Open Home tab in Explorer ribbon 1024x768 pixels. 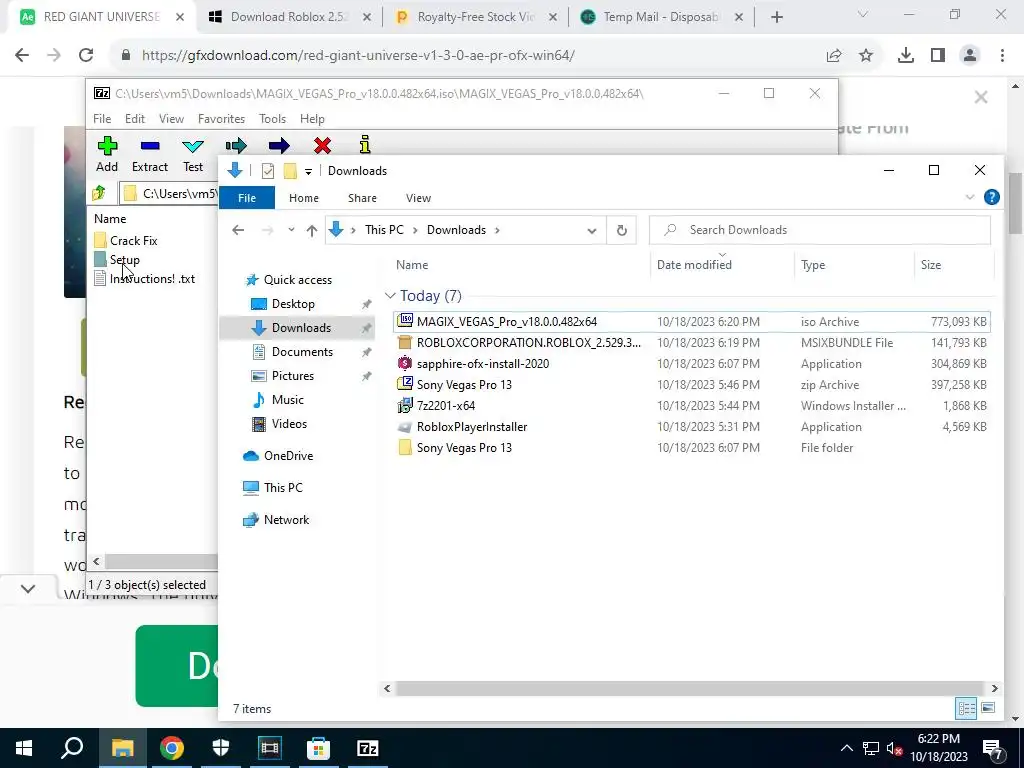[x=304, y=198]
